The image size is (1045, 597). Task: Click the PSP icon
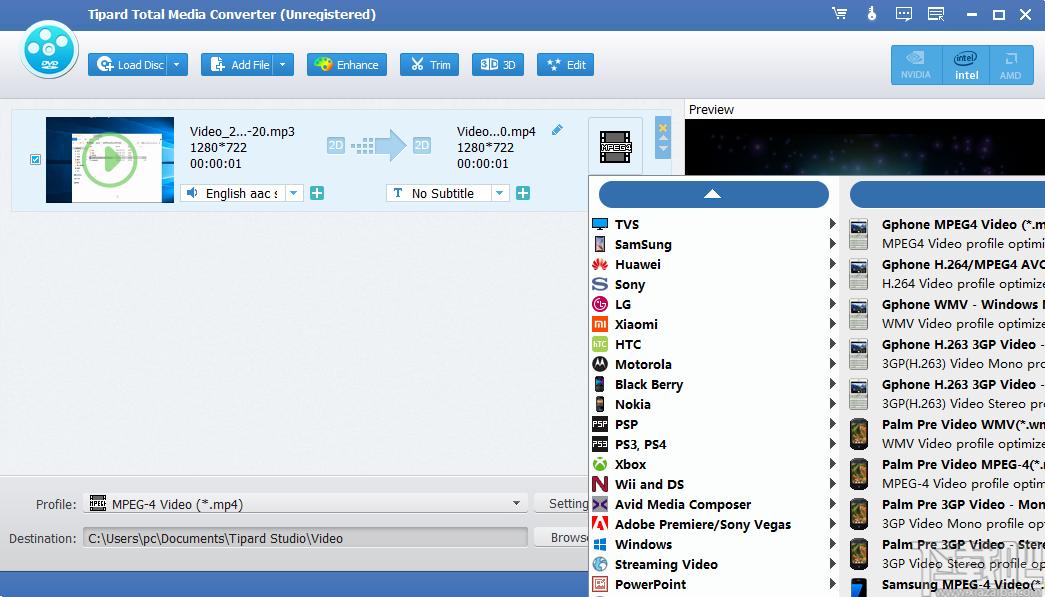click(x=600, y=424)
